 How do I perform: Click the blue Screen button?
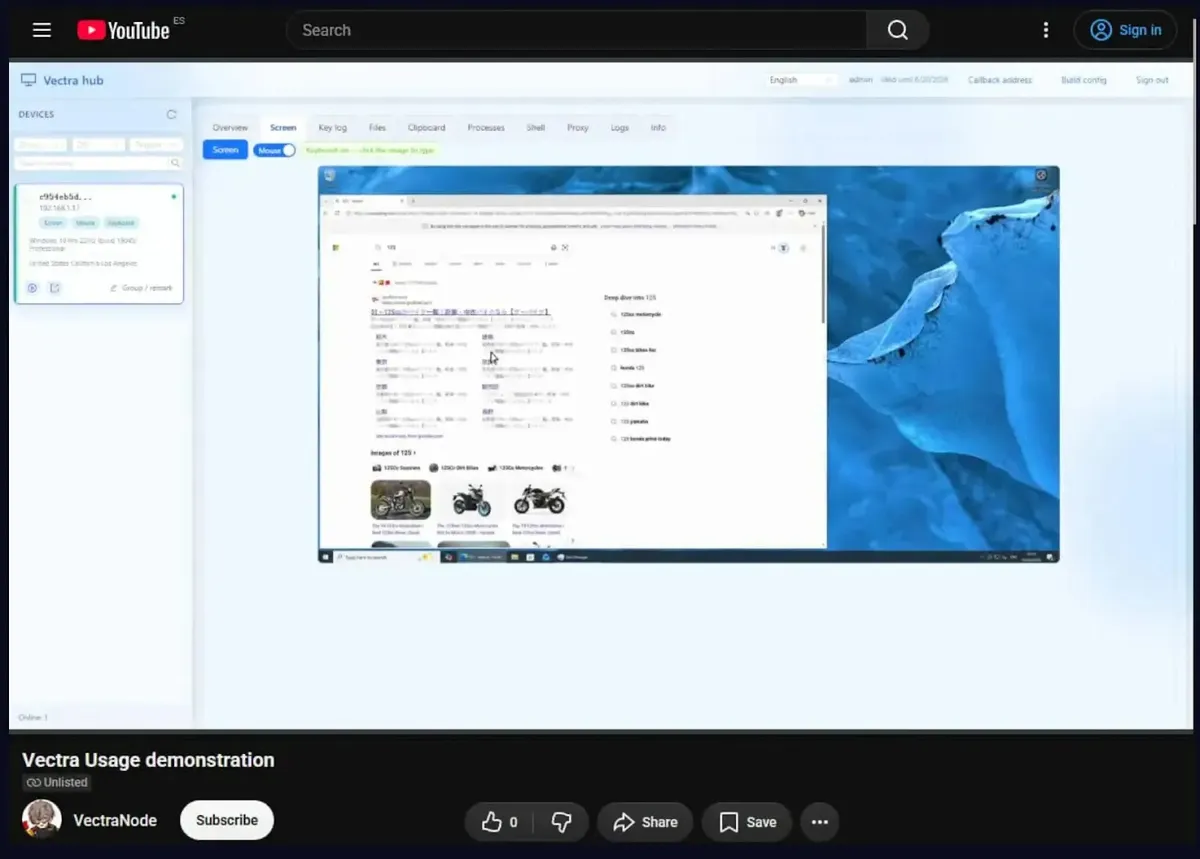click(x=225, y=150)
